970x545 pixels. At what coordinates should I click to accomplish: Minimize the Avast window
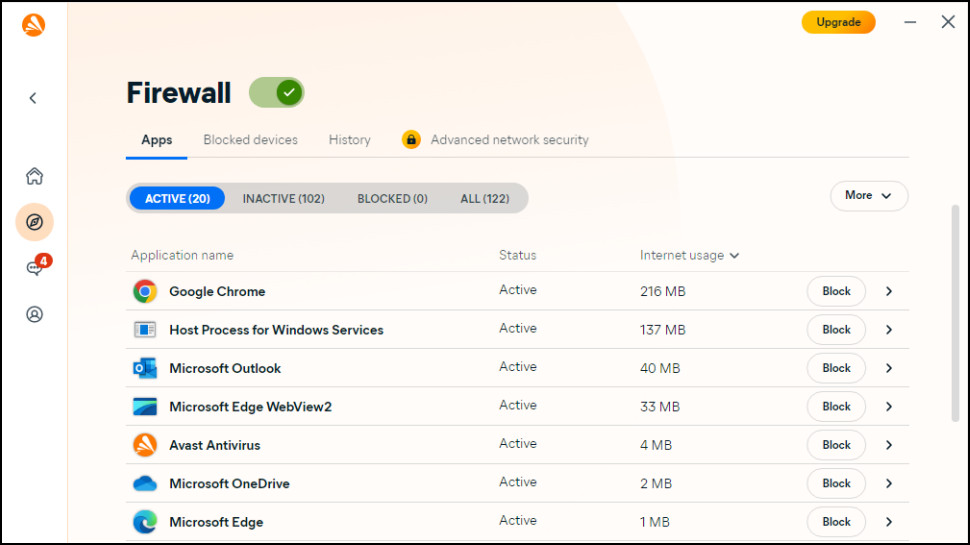pyautogui.click(x=910, y=22)
